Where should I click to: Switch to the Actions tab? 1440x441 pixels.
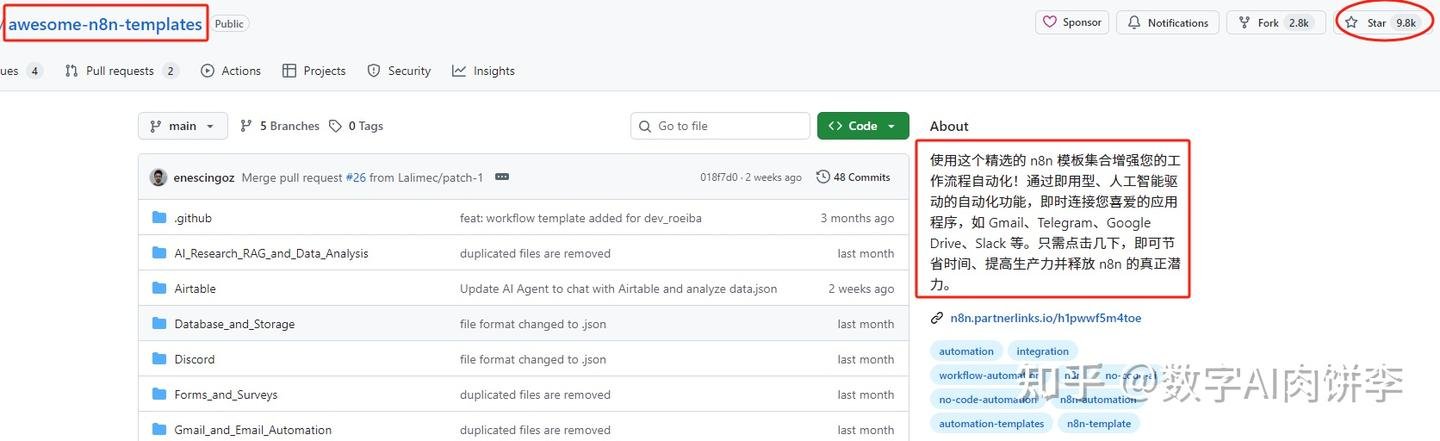(231, 71)
